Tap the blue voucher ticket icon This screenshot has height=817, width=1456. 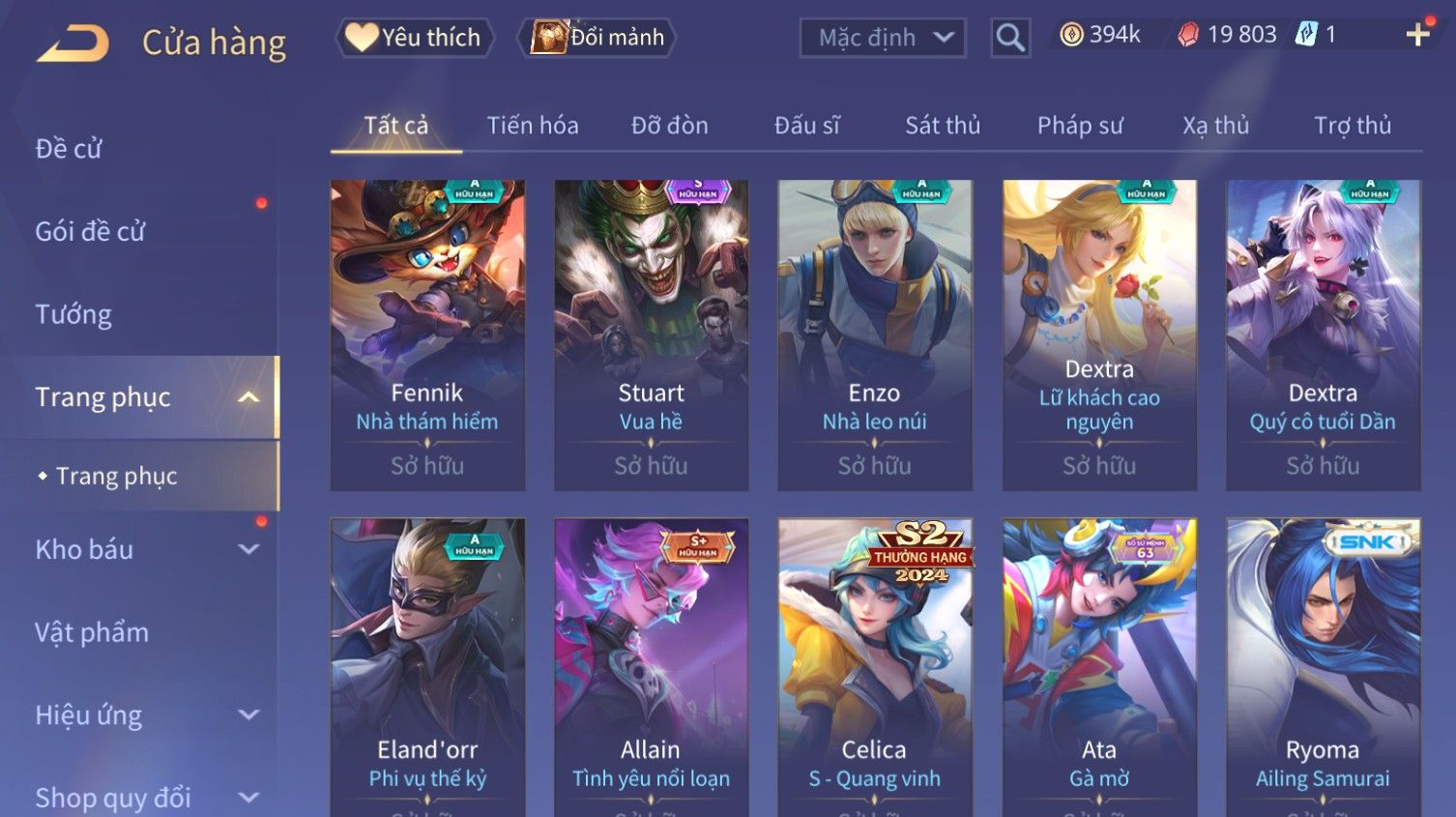[x=1306, y=35]
